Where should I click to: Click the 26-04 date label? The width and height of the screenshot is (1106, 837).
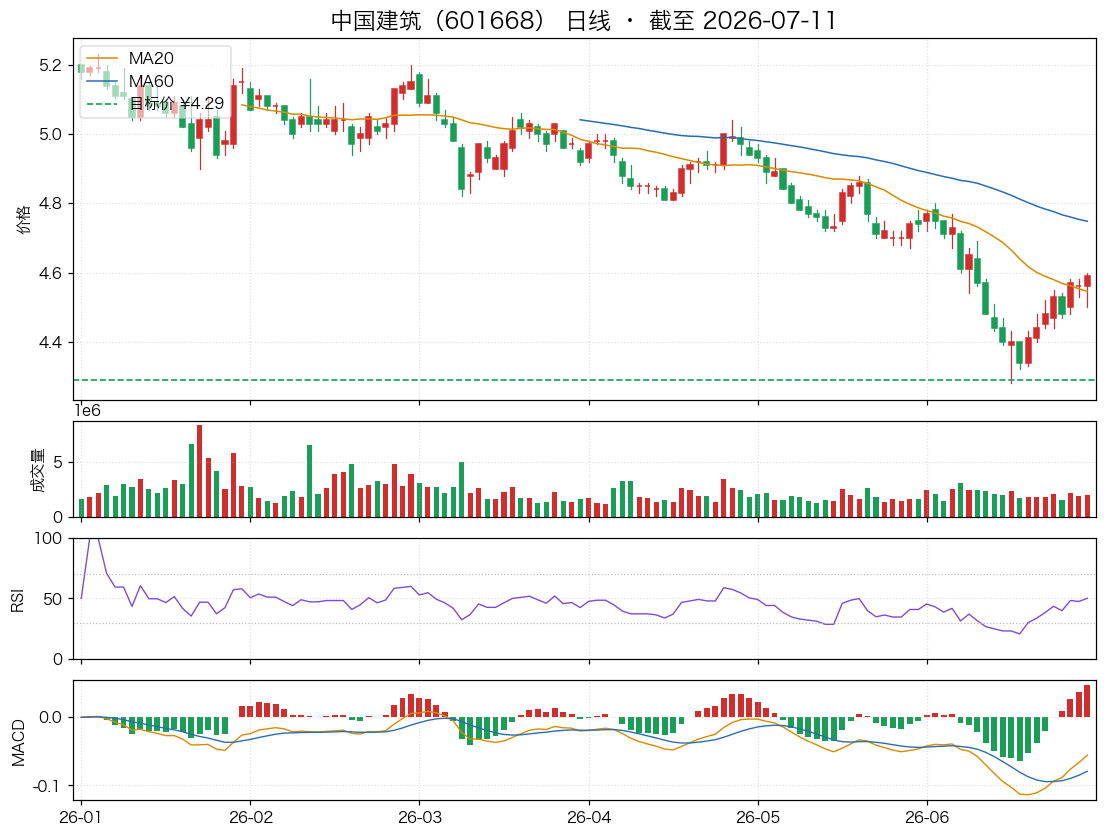(x=589, y=817)
